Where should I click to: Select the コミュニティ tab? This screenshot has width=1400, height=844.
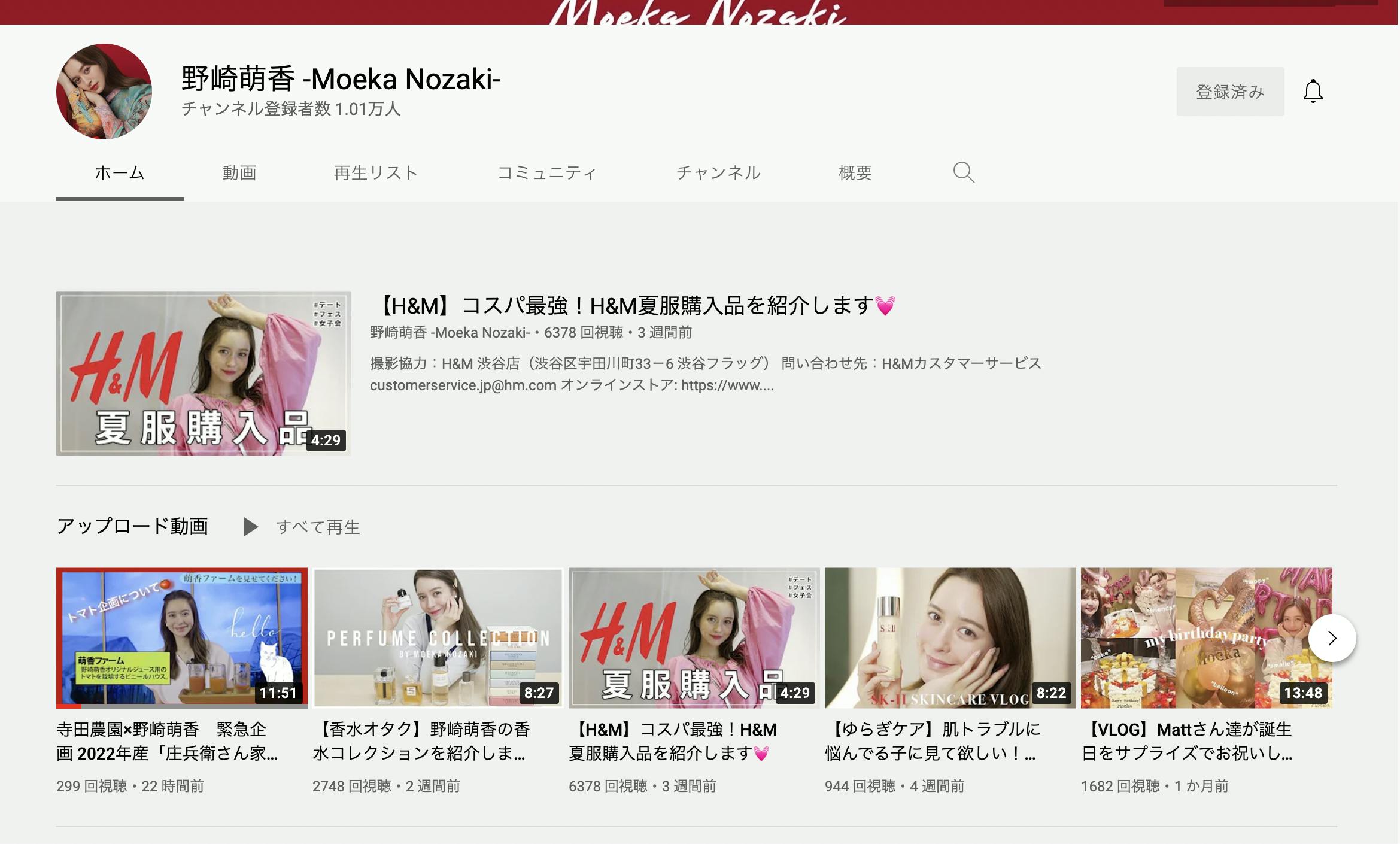pyautogui.click(x=546, y=173)
